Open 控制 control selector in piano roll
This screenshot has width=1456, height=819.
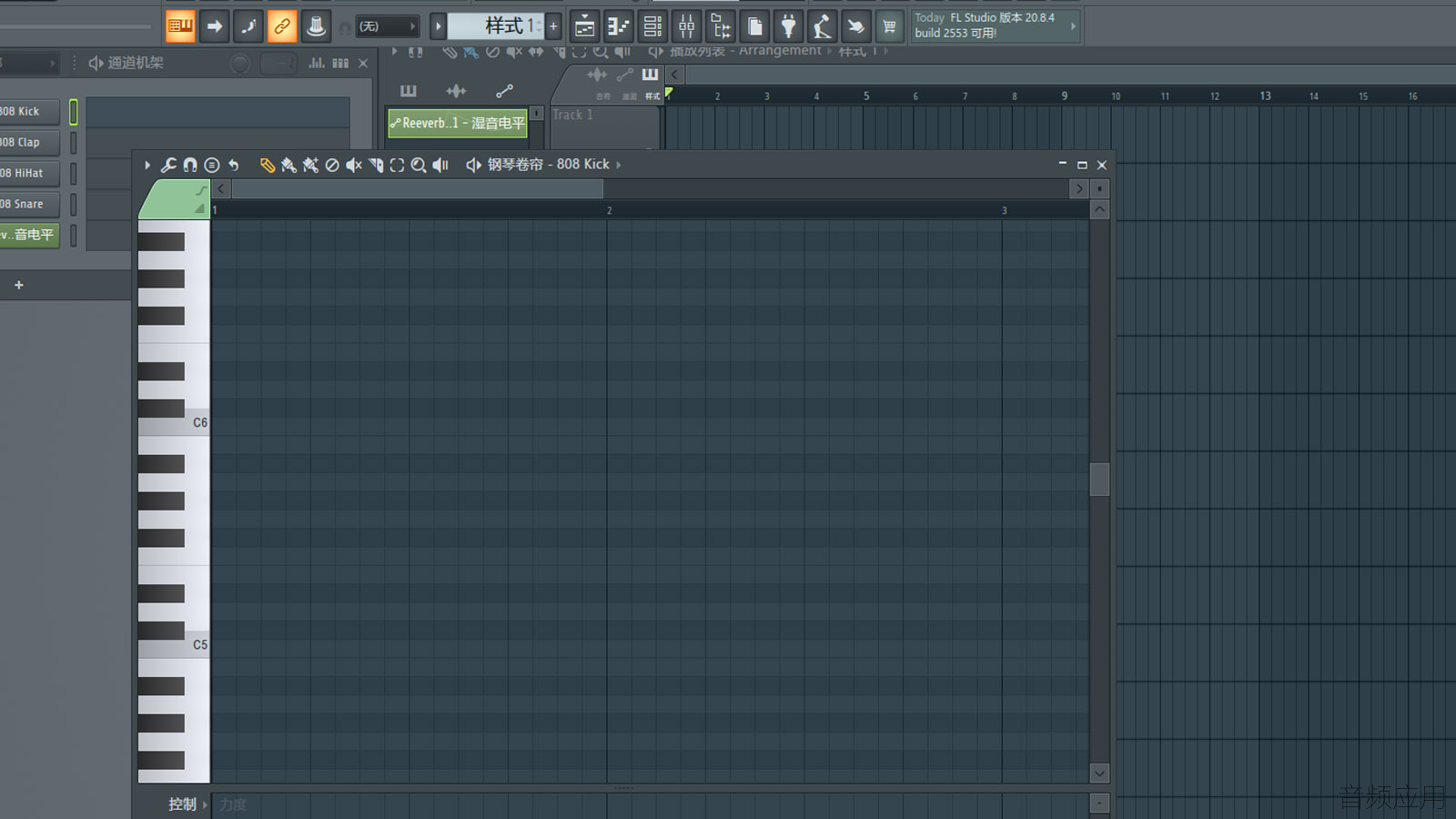(187, 804)
